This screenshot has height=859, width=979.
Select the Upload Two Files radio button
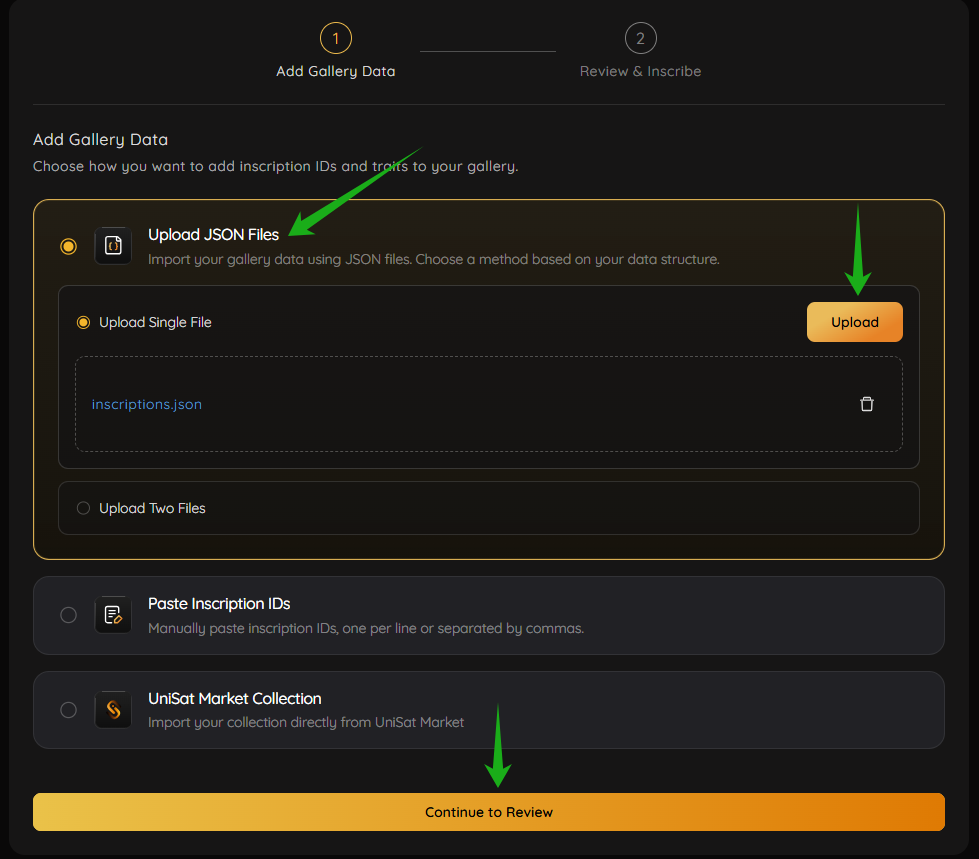pyautogui.click(x=84, y=508)
